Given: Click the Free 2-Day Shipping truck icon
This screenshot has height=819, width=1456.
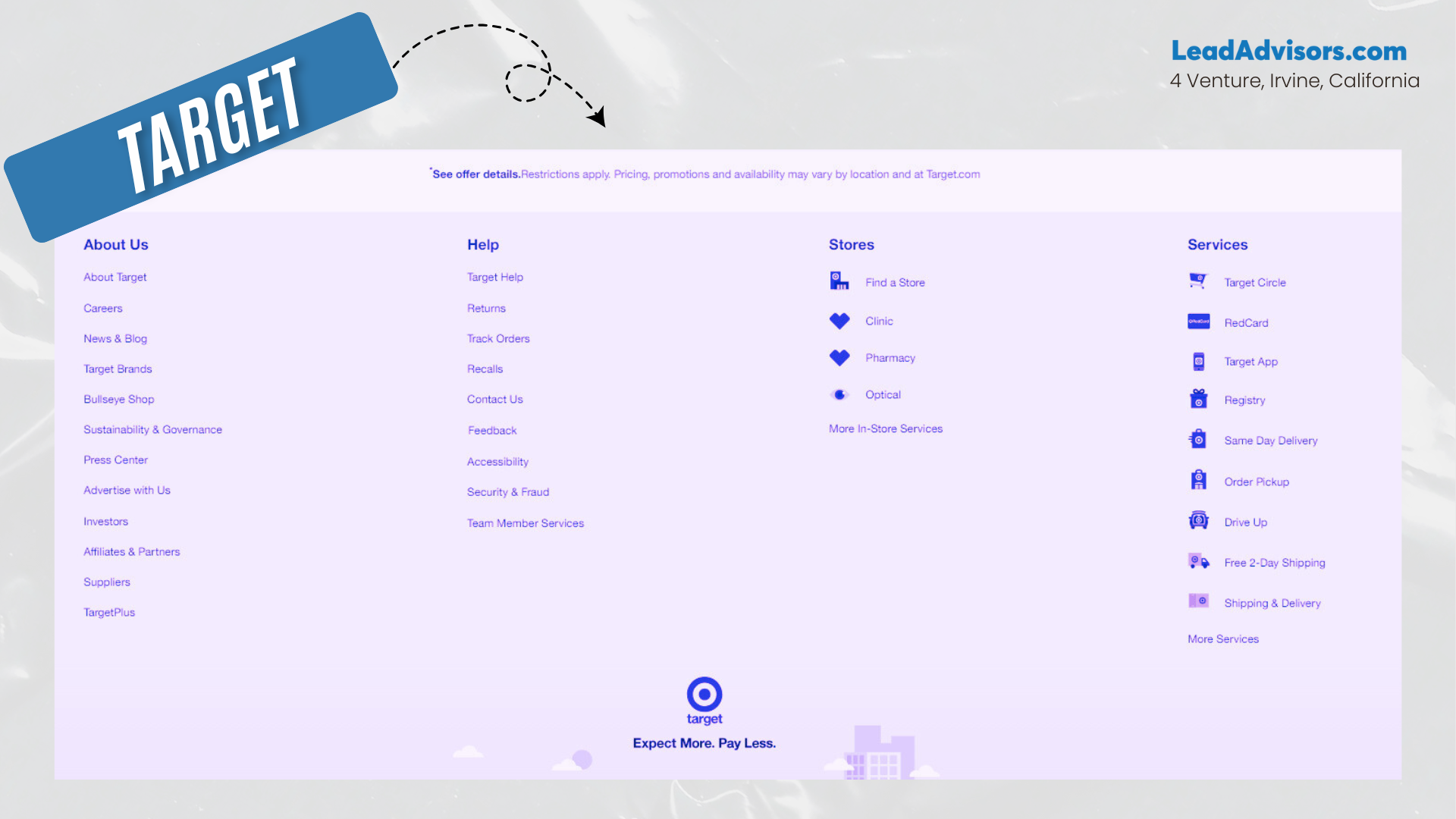Looking at the screenshot, I should click(x=1198, y=561).
